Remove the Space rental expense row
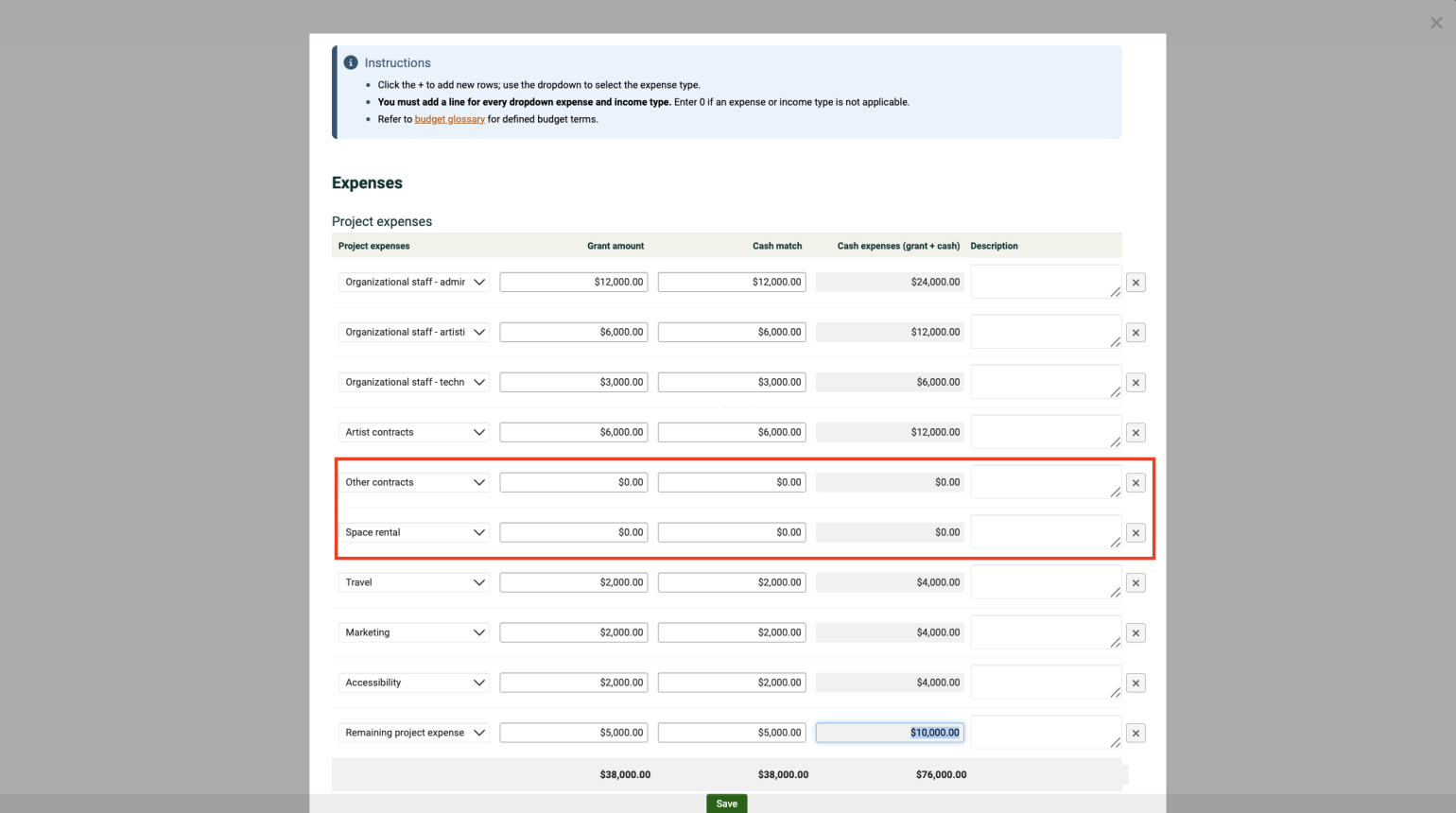 [1135, 532]
